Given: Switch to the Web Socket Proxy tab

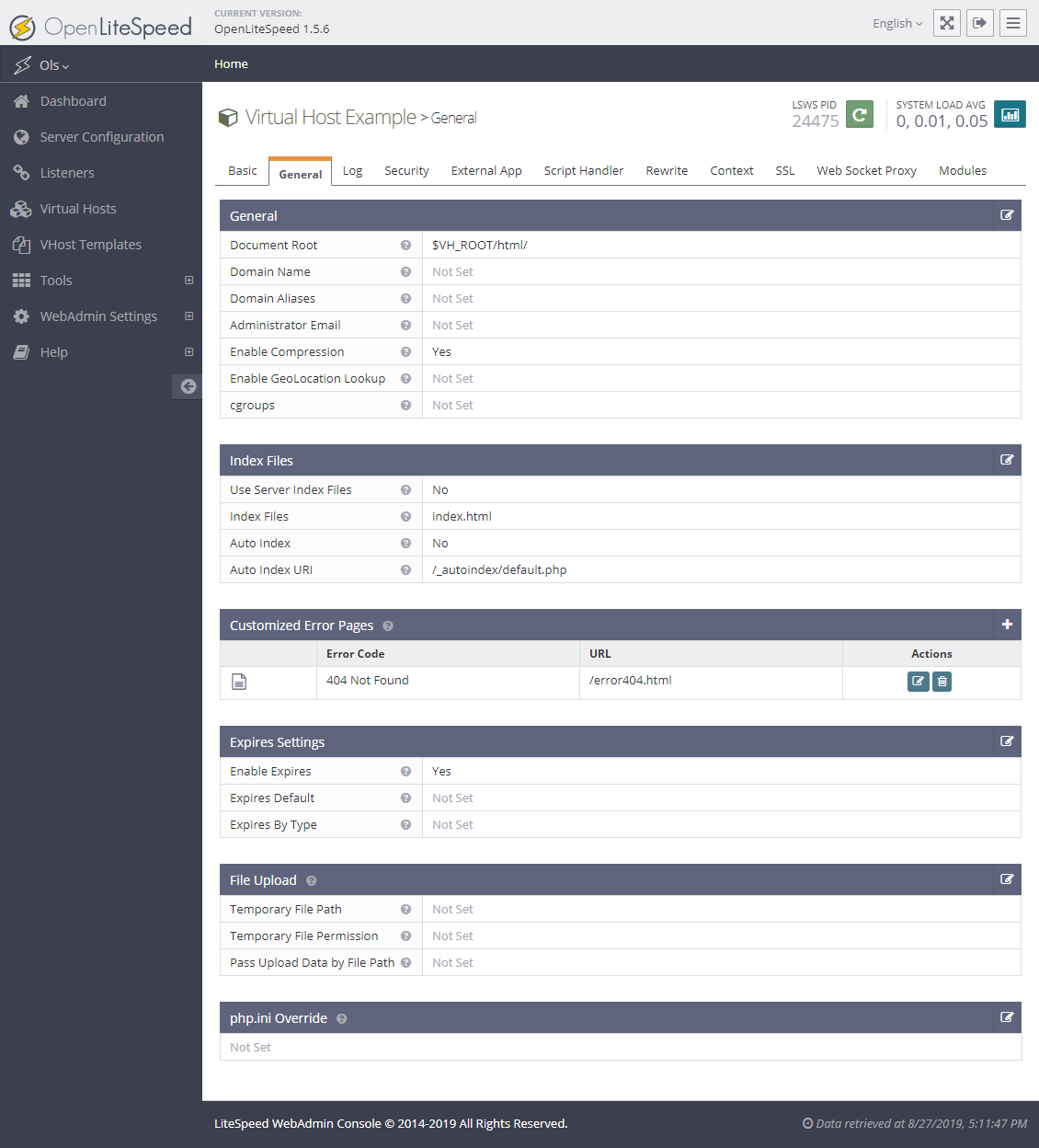Looking at the screenshot, I should (867, 171).
